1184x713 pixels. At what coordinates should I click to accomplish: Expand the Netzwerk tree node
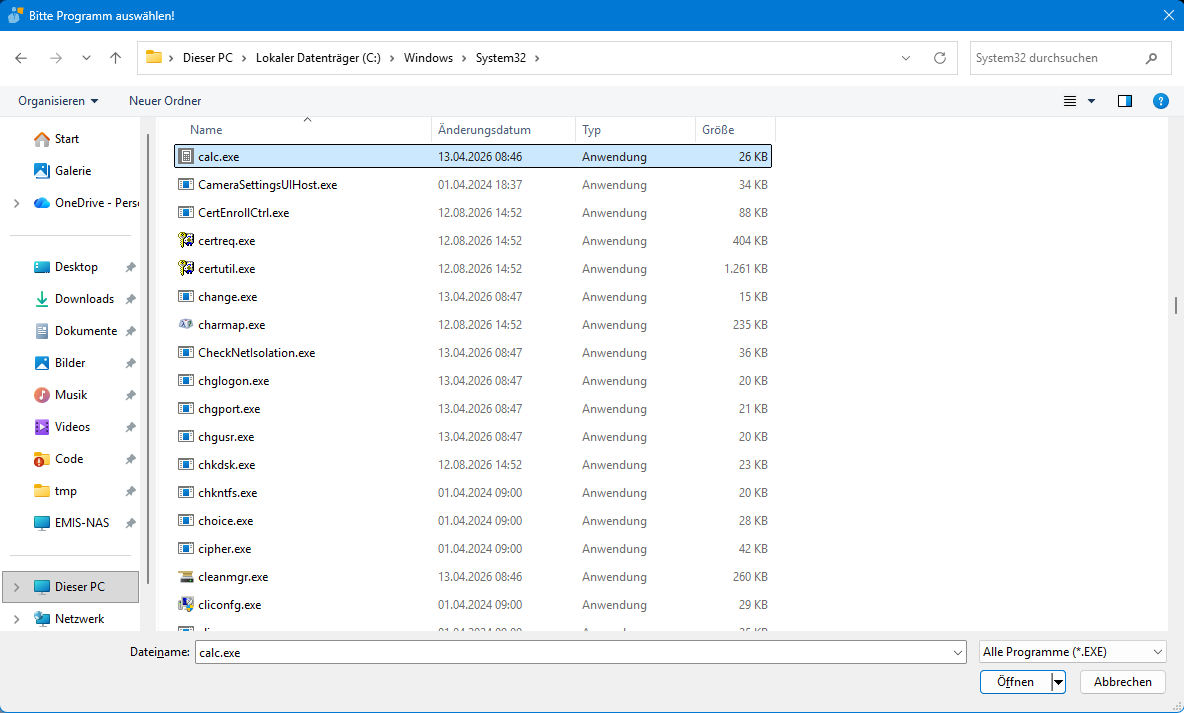17,619
